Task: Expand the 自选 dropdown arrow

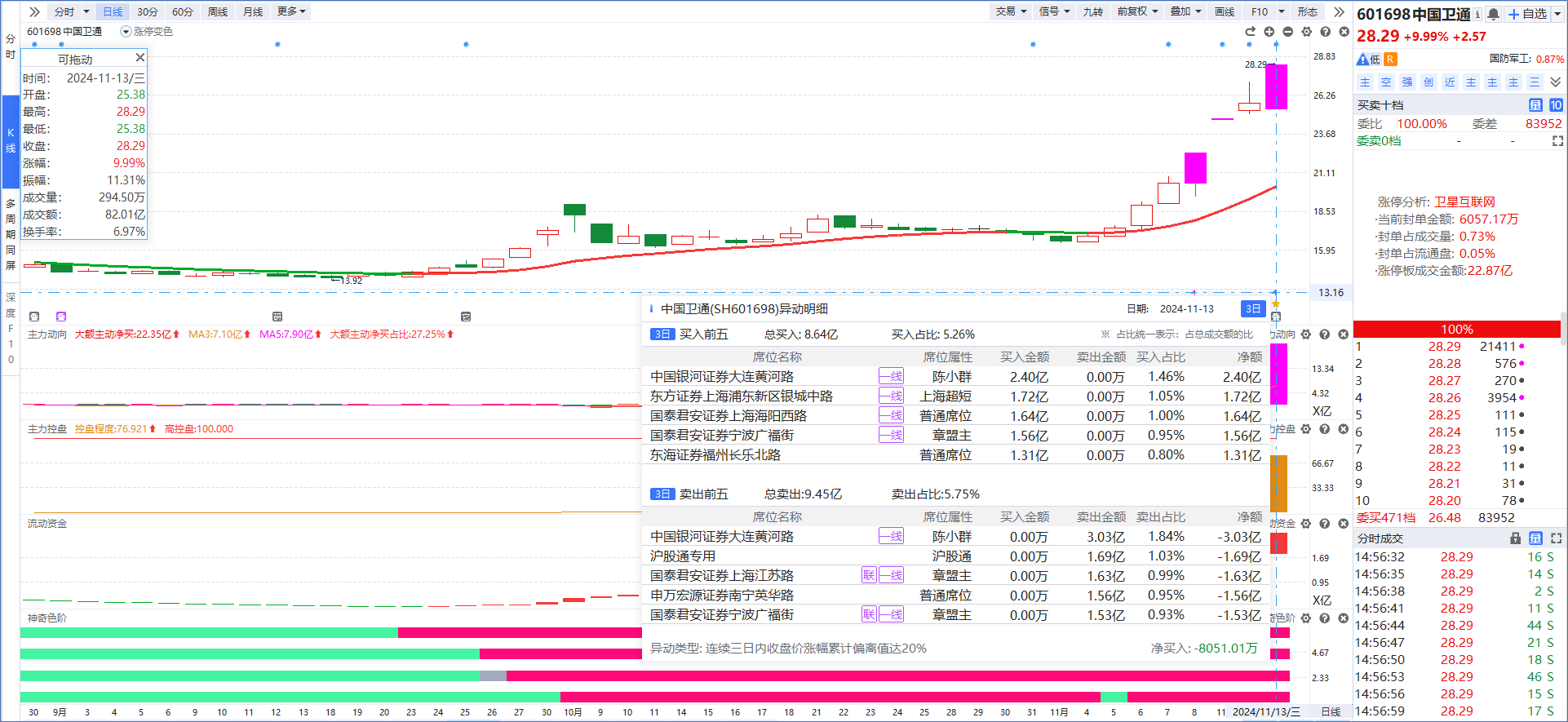Action: click(x=1557, y=14)
